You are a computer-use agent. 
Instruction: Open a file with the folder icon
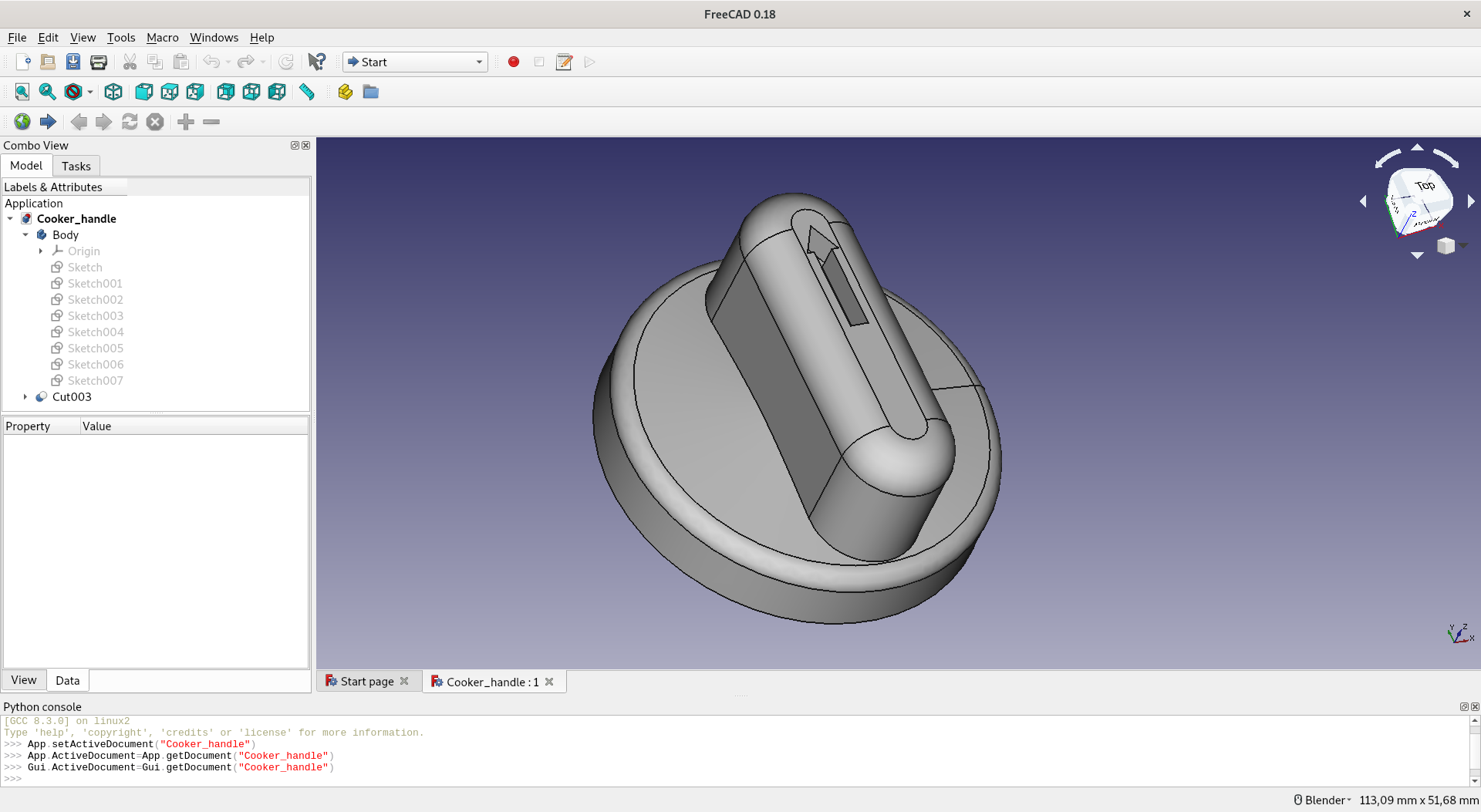[48, 62]
